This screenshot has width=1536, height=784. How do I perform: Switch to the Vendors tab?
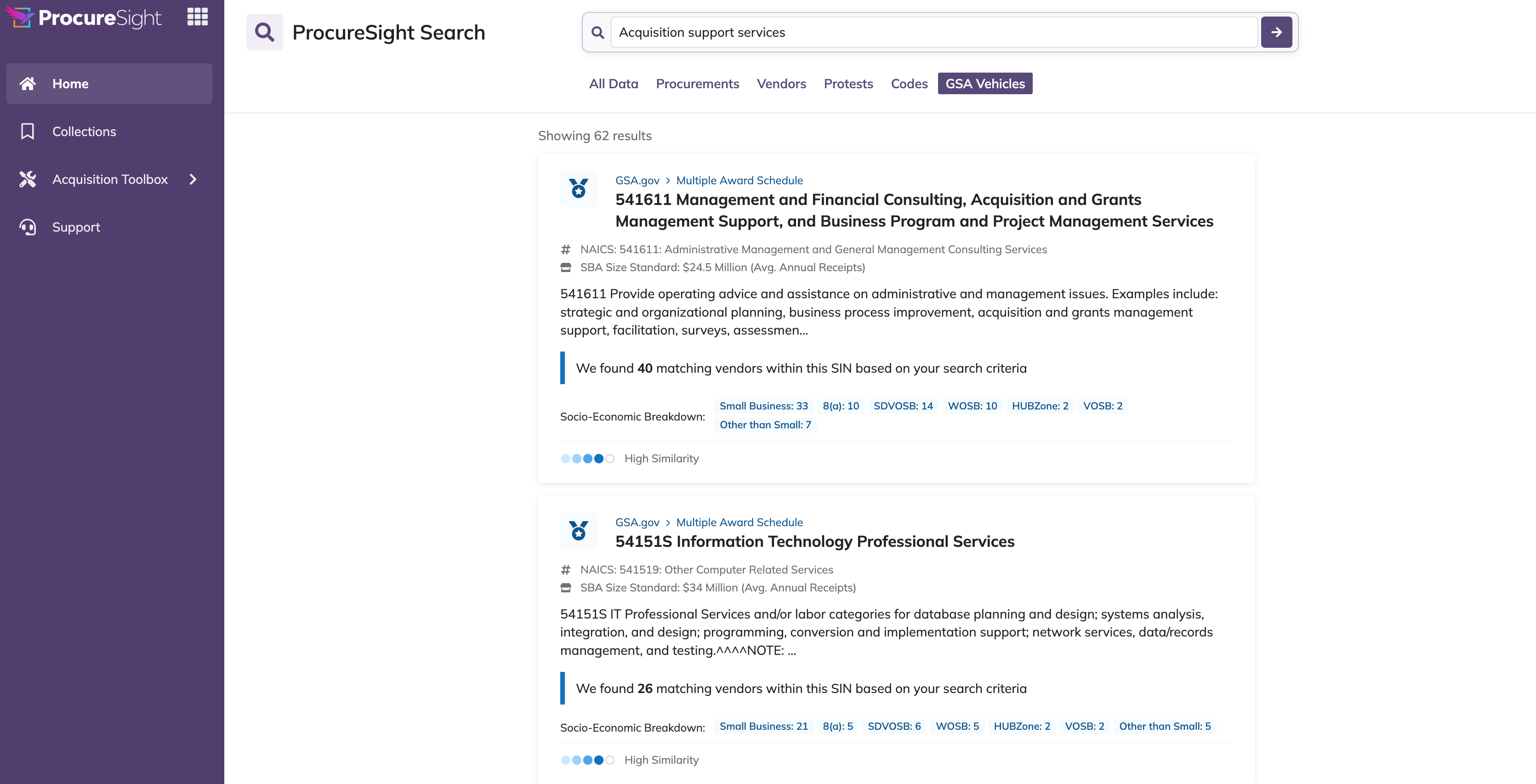(x=781, y=84)
